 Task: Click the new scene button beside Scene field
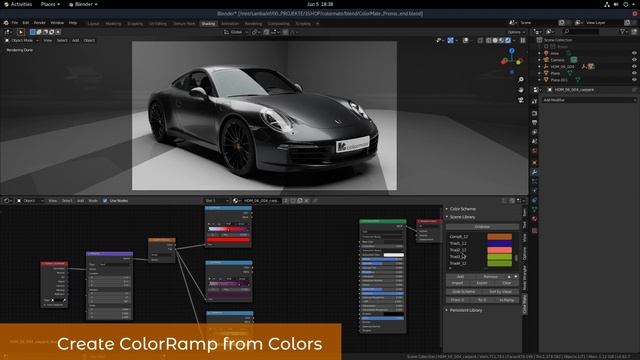[x=562, y=23]
